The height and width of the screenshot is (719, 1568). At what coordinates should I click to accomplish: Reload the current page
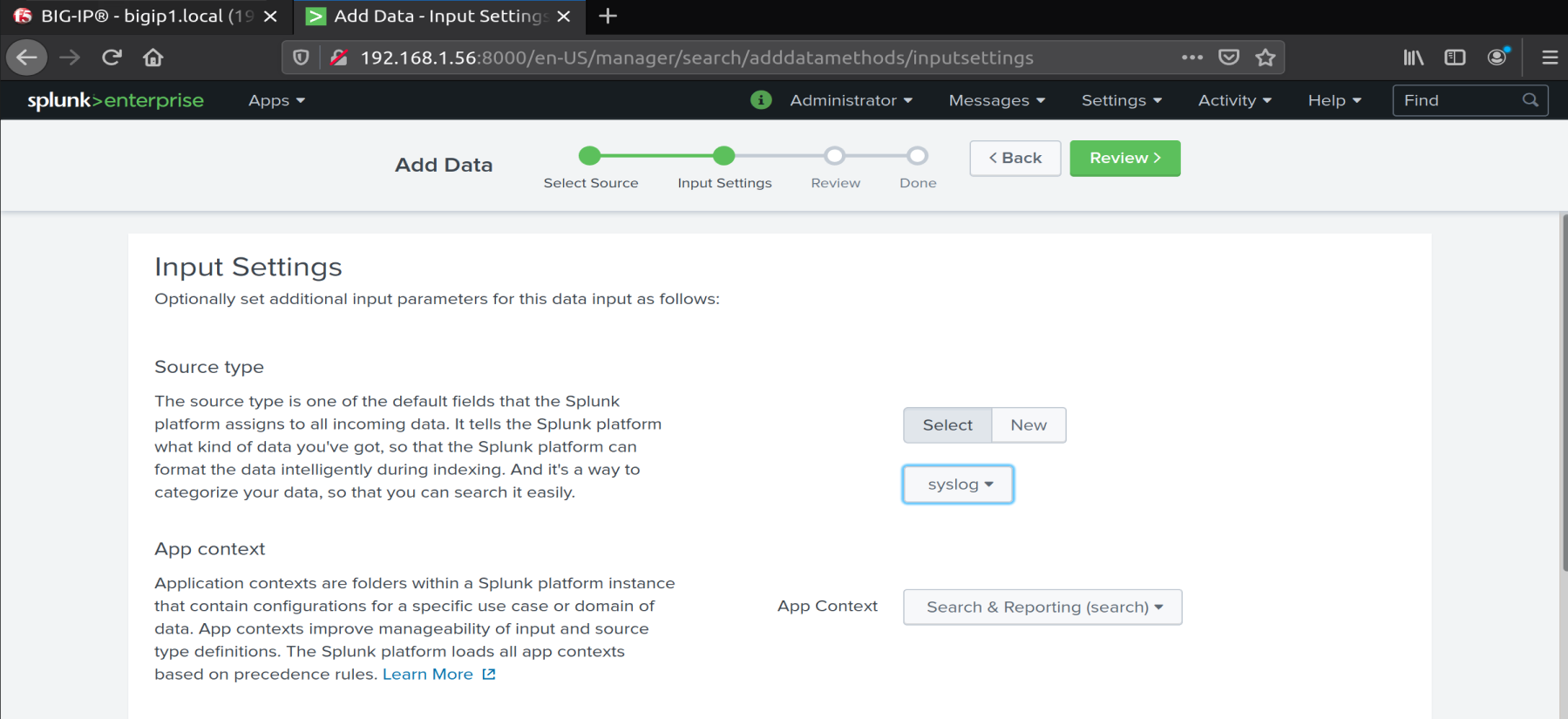pos(112,58)
